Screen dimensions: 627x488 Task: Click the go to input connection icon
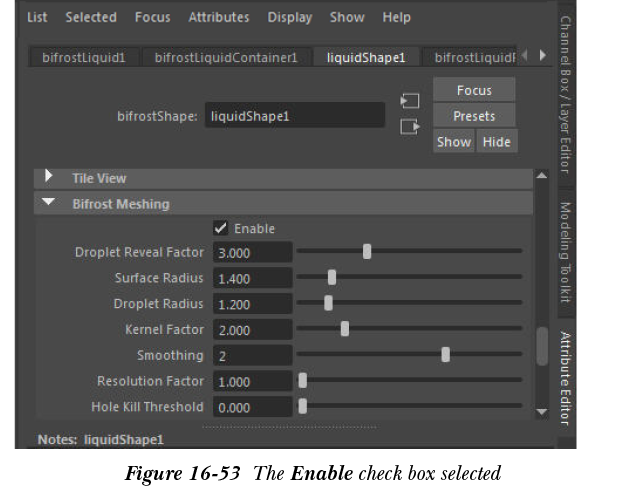[408, 102]
